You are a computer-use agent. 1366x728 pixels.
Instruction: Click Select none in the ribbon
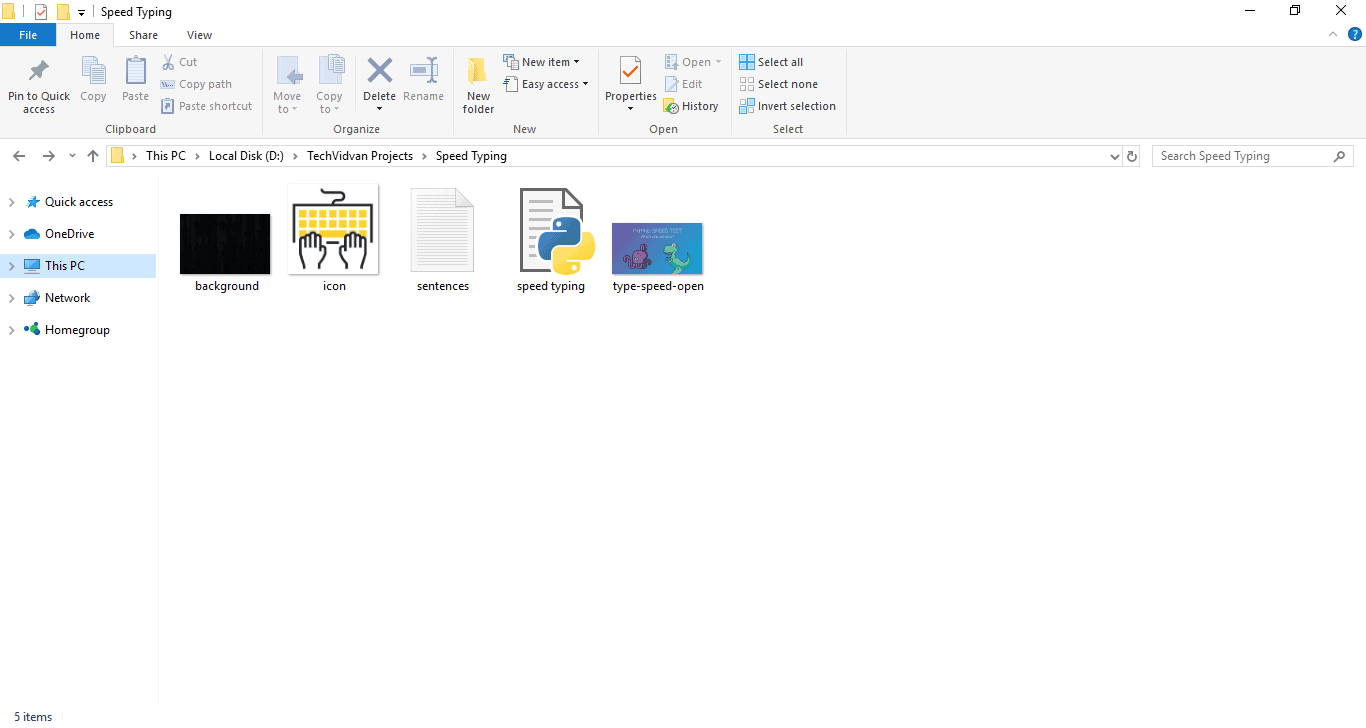coord(778,84)
